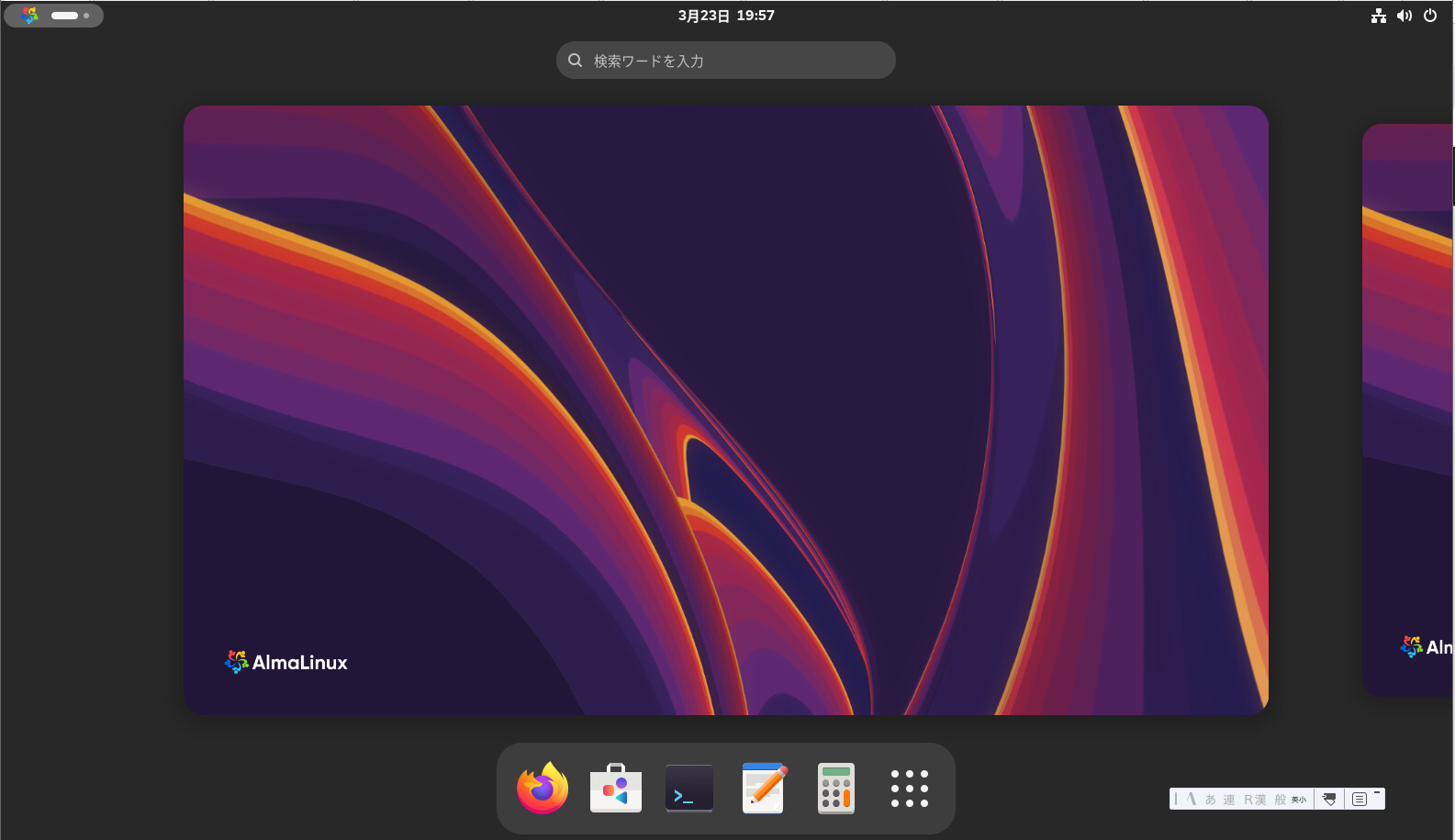This screenshot has height=840, width=1455.
Task: Toggle hiragana input mode (あ) in IME bar
Action: point(1210,800)
